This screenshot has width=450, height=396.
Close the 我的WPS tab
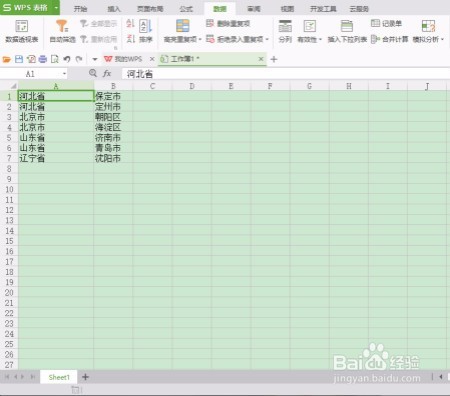click(152, 59)
